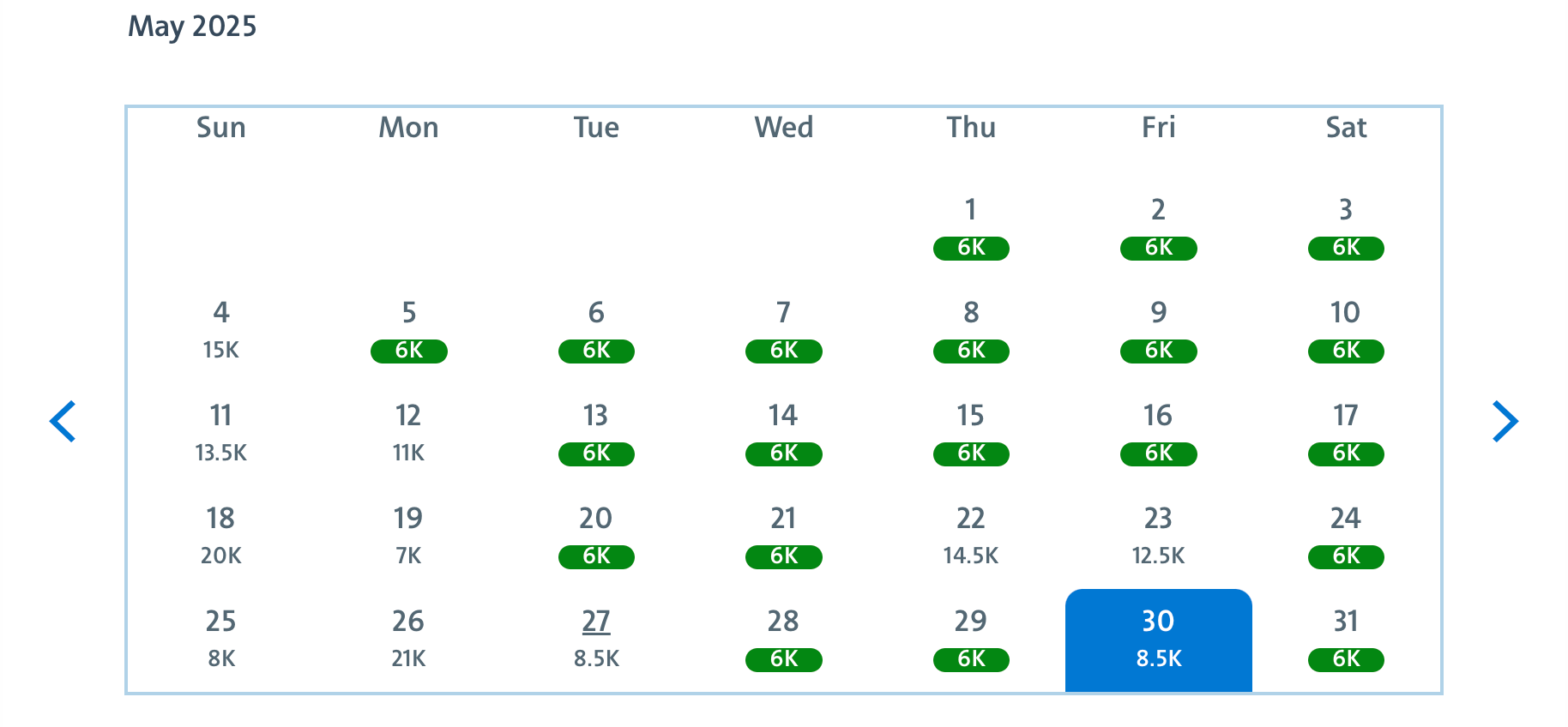This screenshot has height=727, width=1568.
Task: Select May 22 showing 14.5K
Action: tap(970, 536)
